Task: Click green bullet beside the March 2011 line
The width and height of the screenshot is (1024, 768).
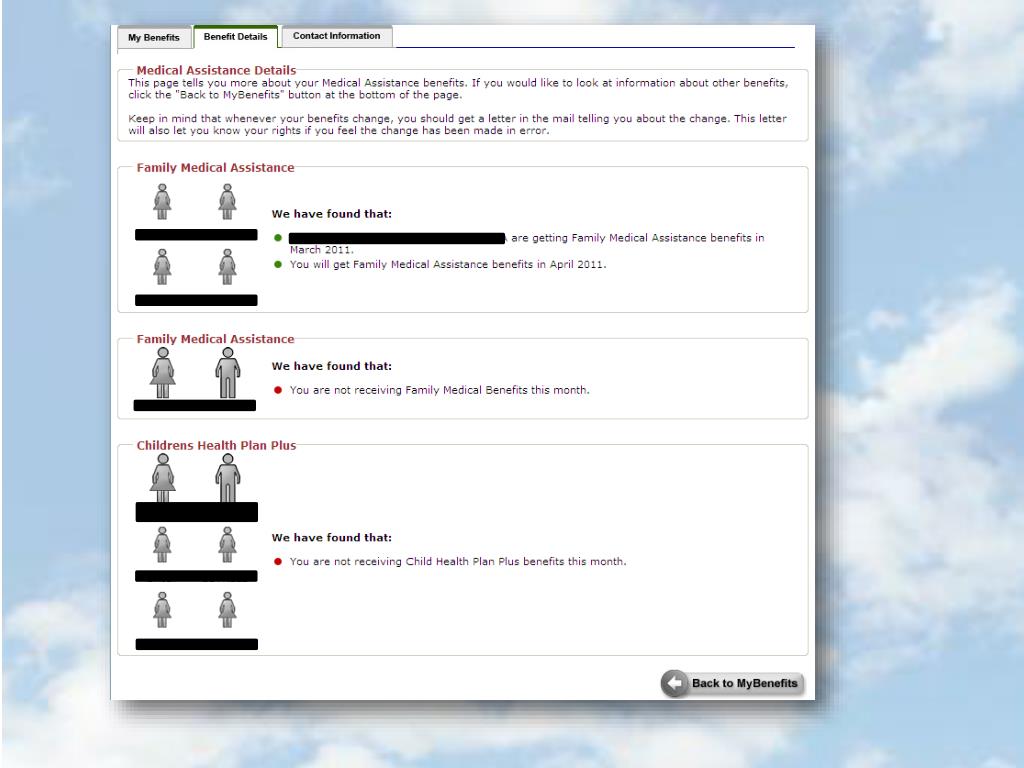Action: [278, 238]
